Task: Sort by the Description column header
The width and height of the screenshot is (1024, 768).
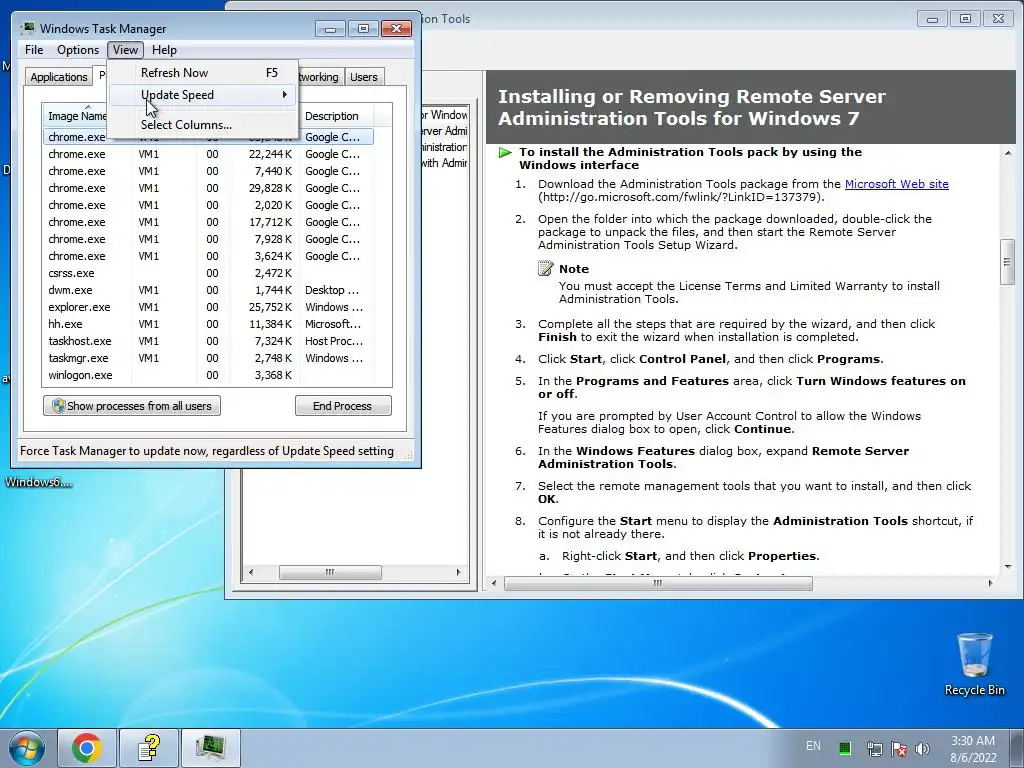Action: pos(337,116)
